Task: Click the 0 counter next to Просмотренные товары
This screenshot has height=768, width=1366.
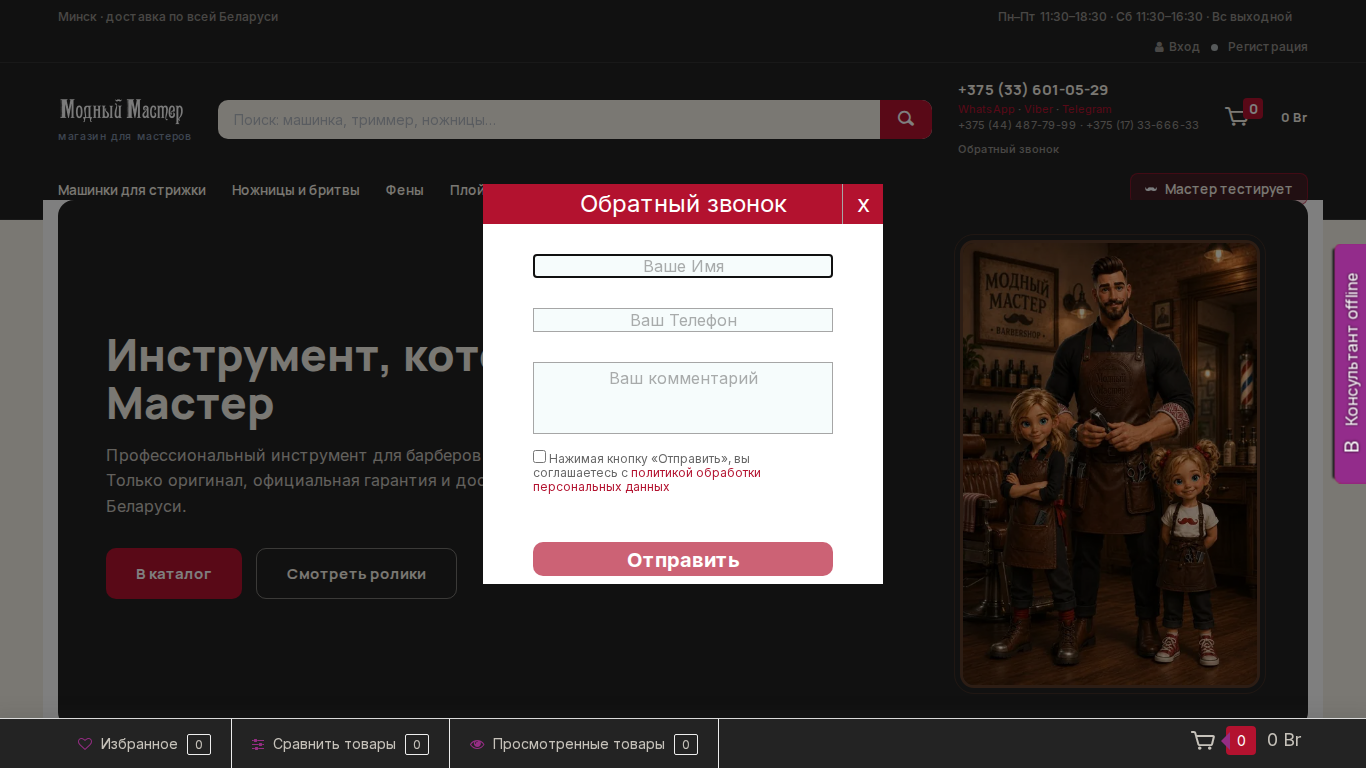Action: (686, 744)
